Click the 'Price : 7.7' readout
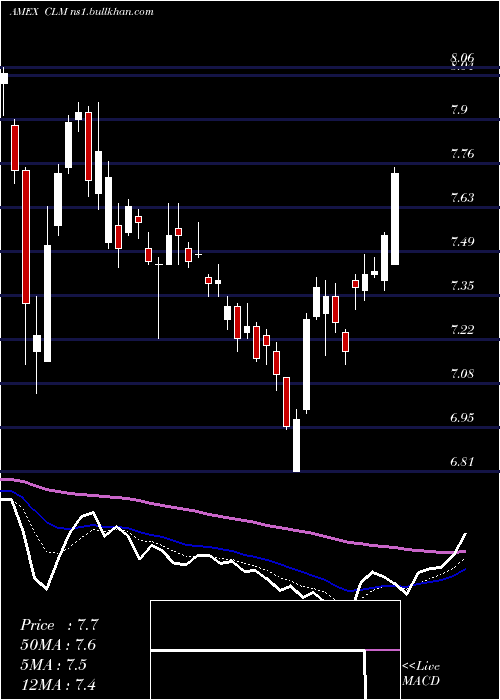Screen dimensions: 500x700 (59, 625)
